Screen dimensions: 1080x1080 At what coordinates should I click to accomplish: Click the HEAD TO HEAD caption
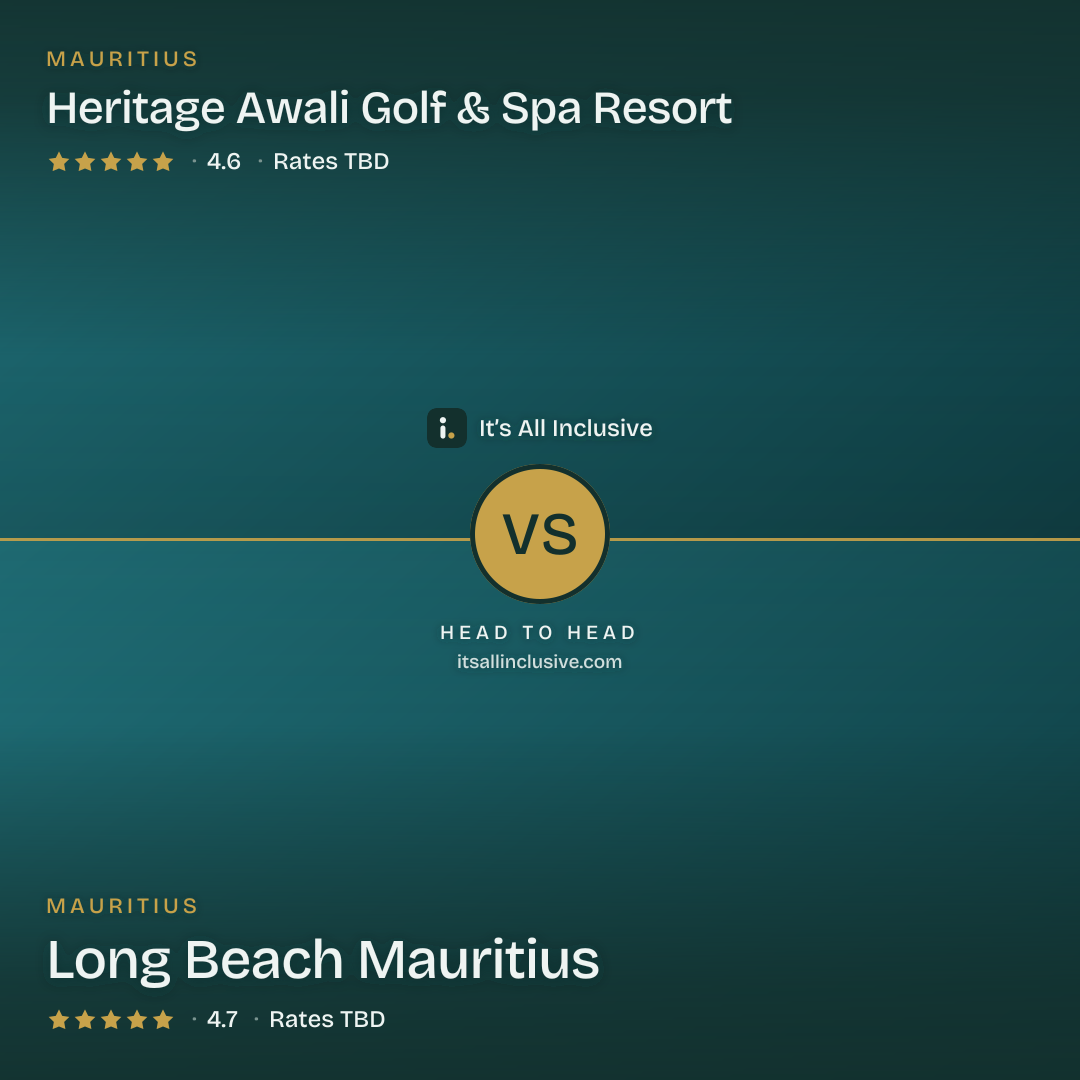(x=539, y=633)
